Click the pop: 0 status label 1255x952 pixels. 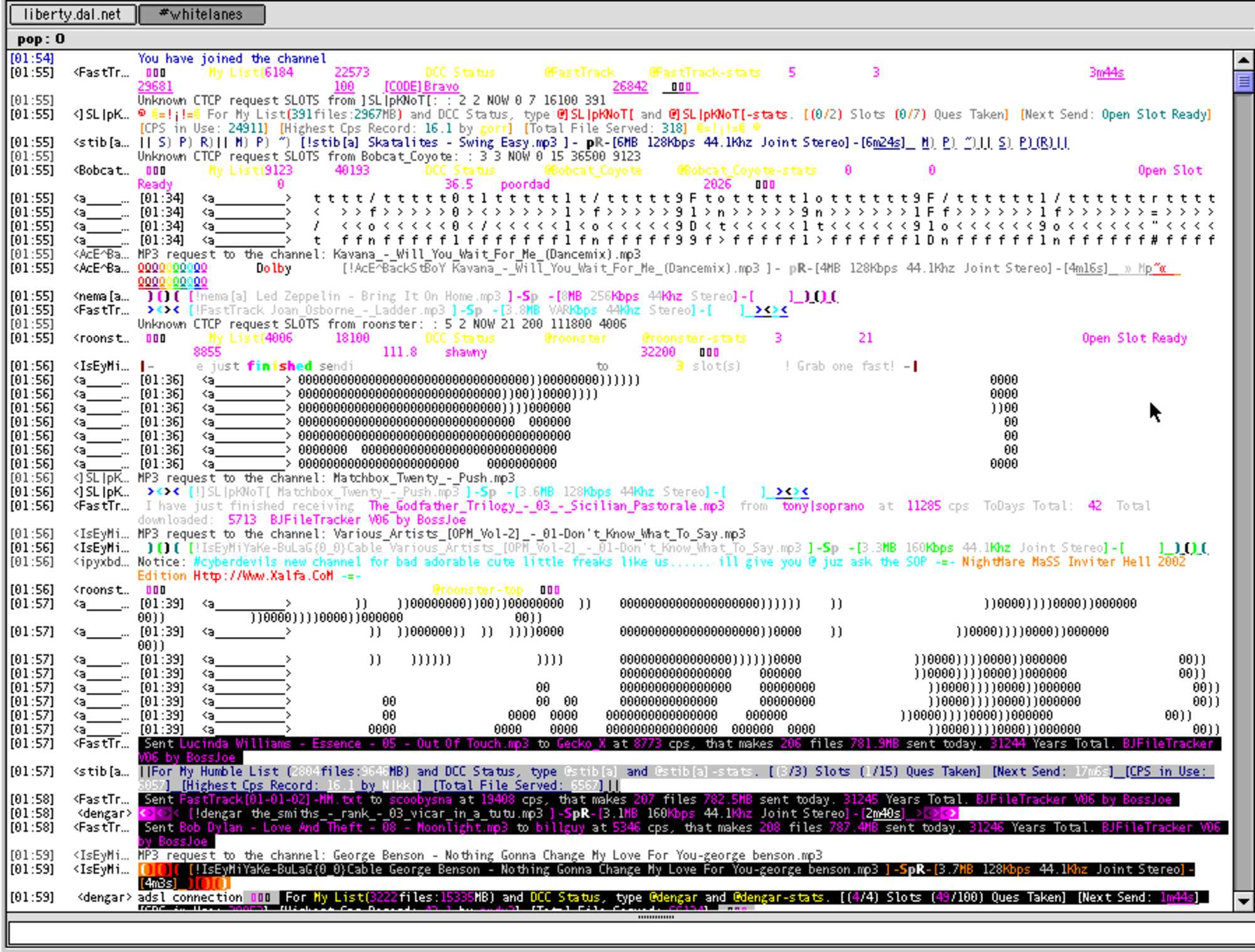coord(41,39)
